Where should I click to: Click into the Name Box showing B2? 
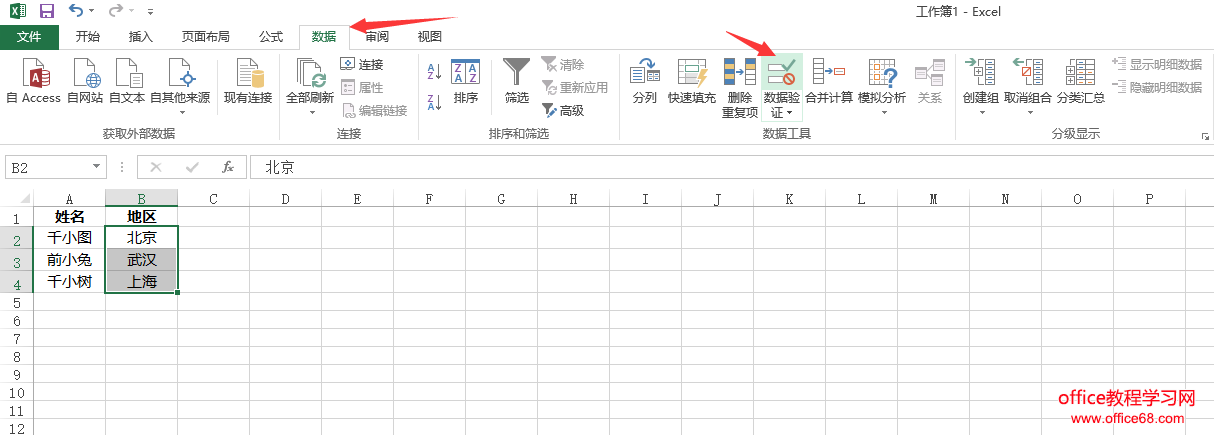[x=47, y=168]
